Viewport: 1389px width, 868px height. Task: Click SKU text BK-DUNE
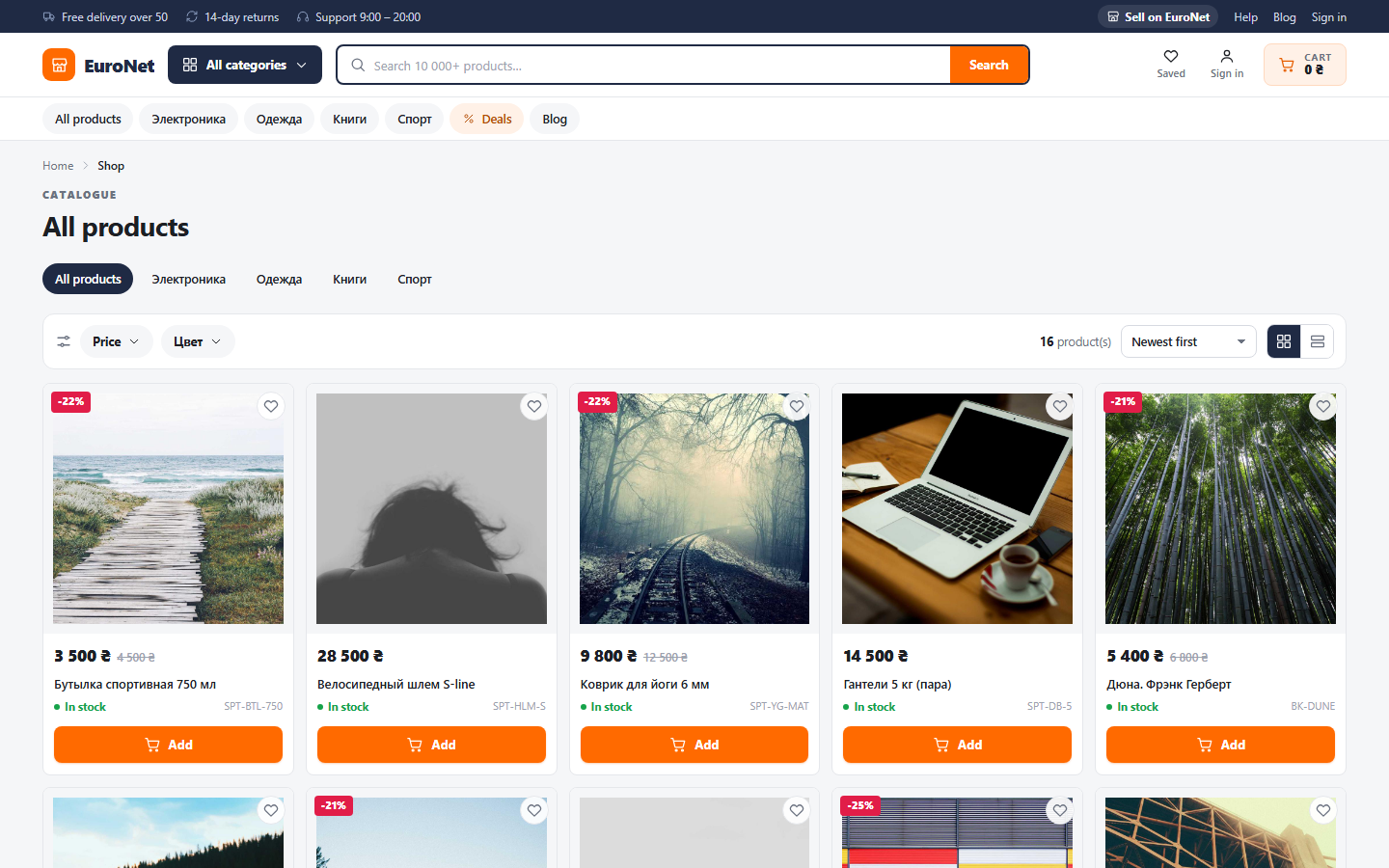pyautogui.click(x=1313, y=706)
